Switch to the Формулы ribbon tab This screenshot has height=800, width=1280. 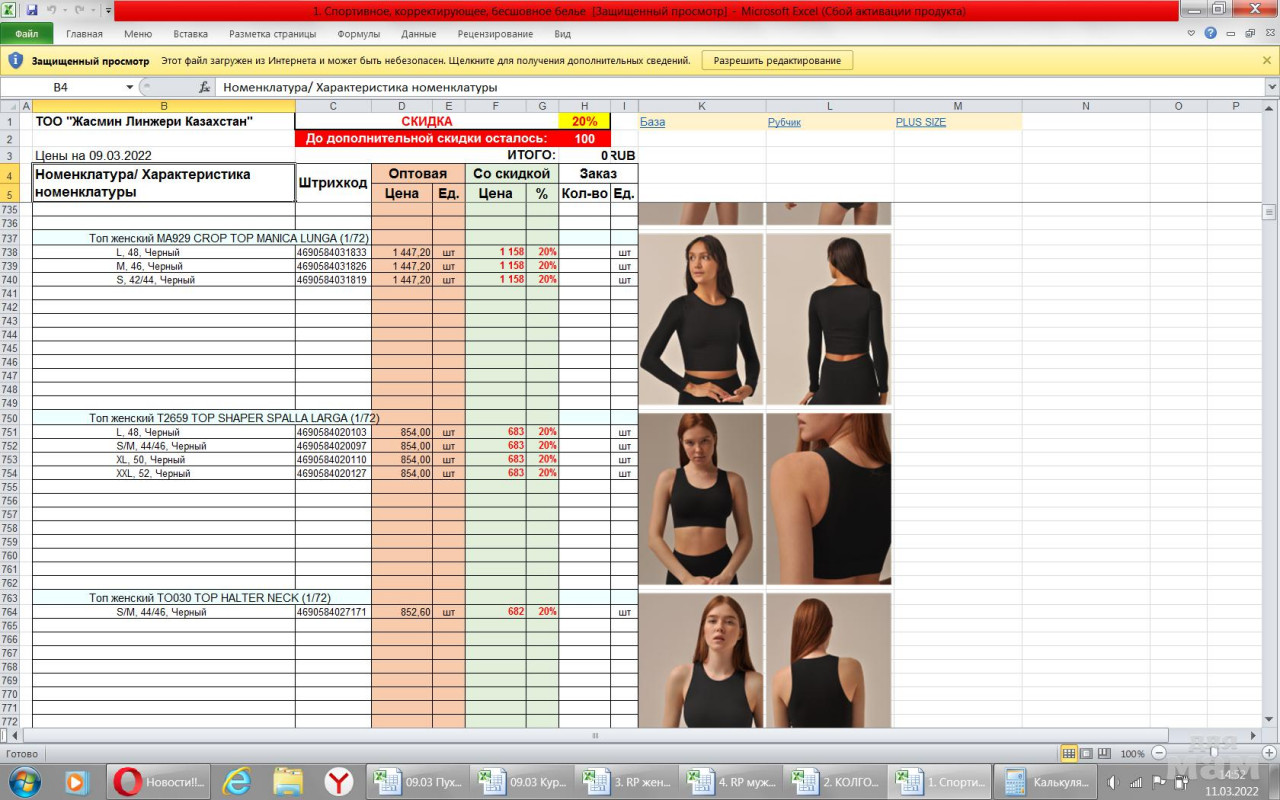pyautogui.click(x=358, y=33)
